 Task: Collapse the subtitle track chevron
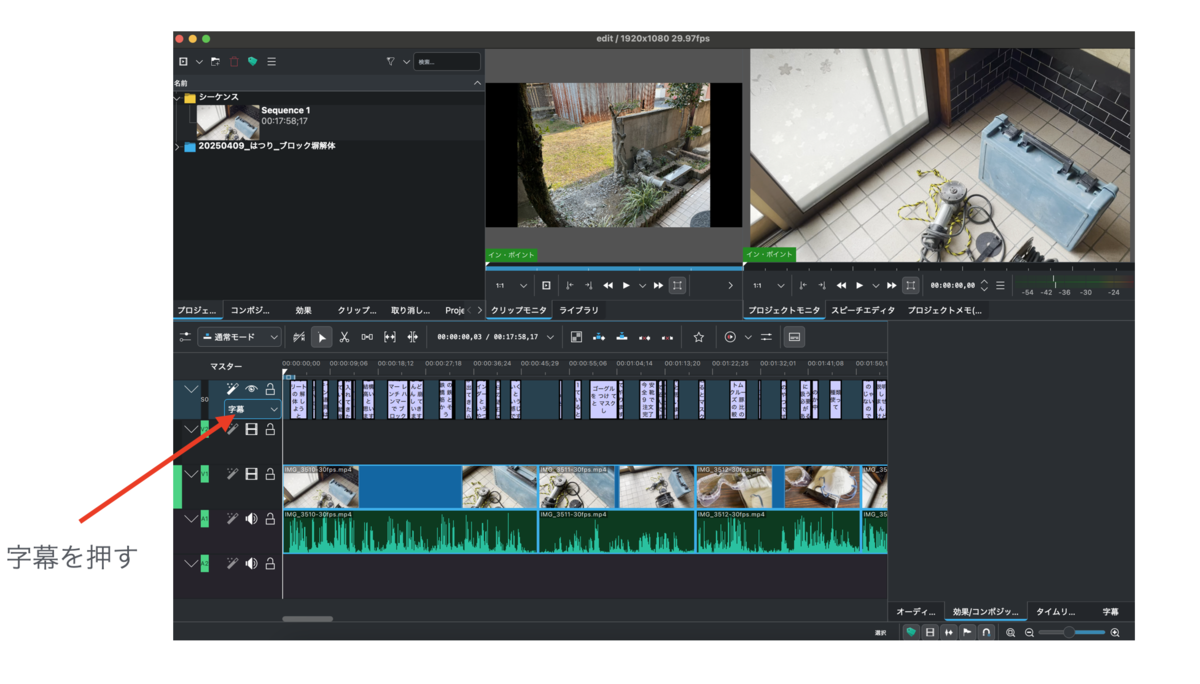tap(191, 389)
